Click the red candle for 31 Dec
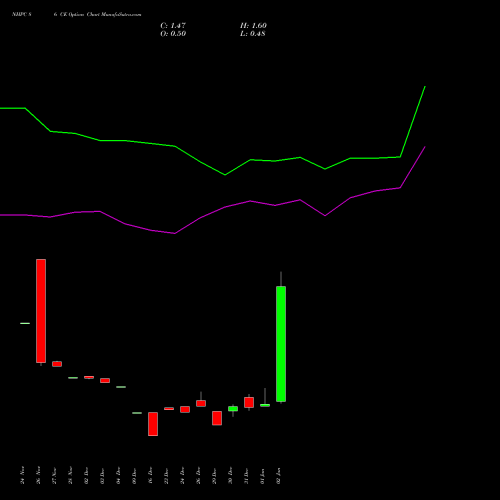500x500 pixels. tap(249, 402)
